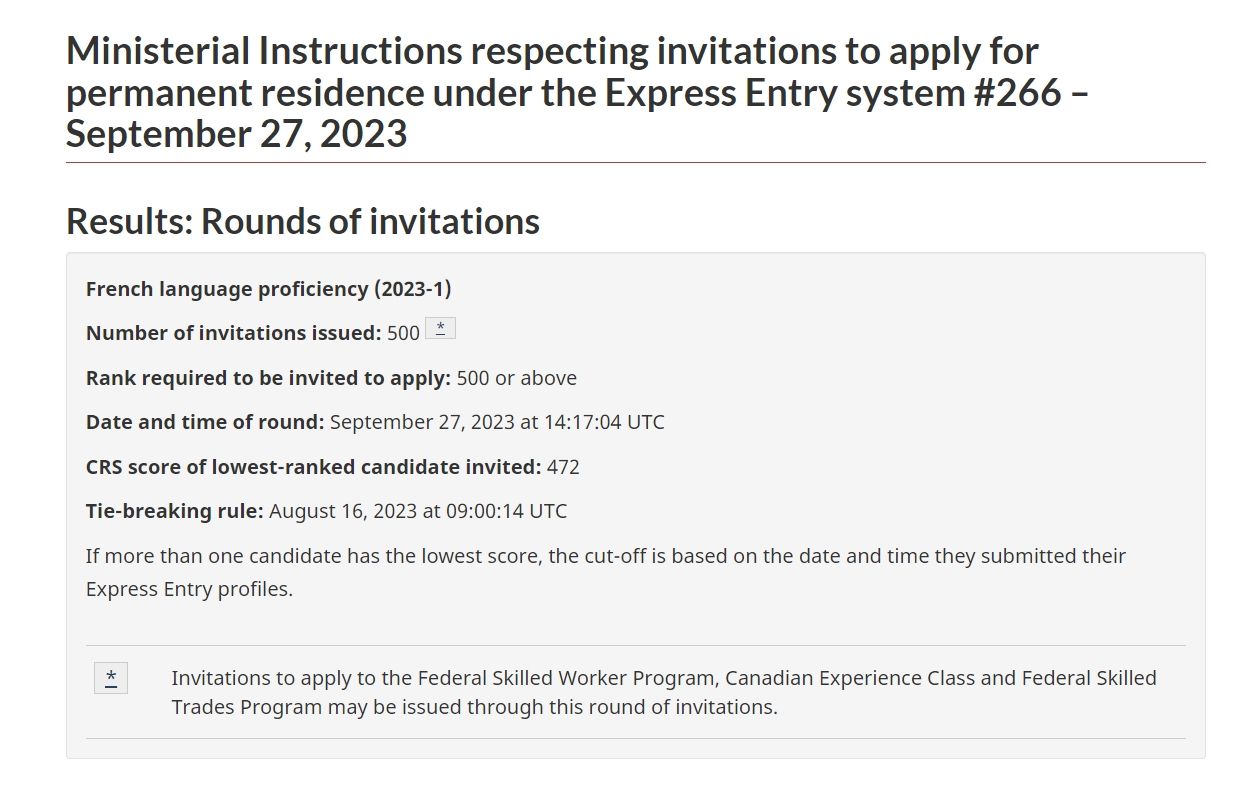Select the CRS score value 472

pyautogui.click(x=563, y=467)
